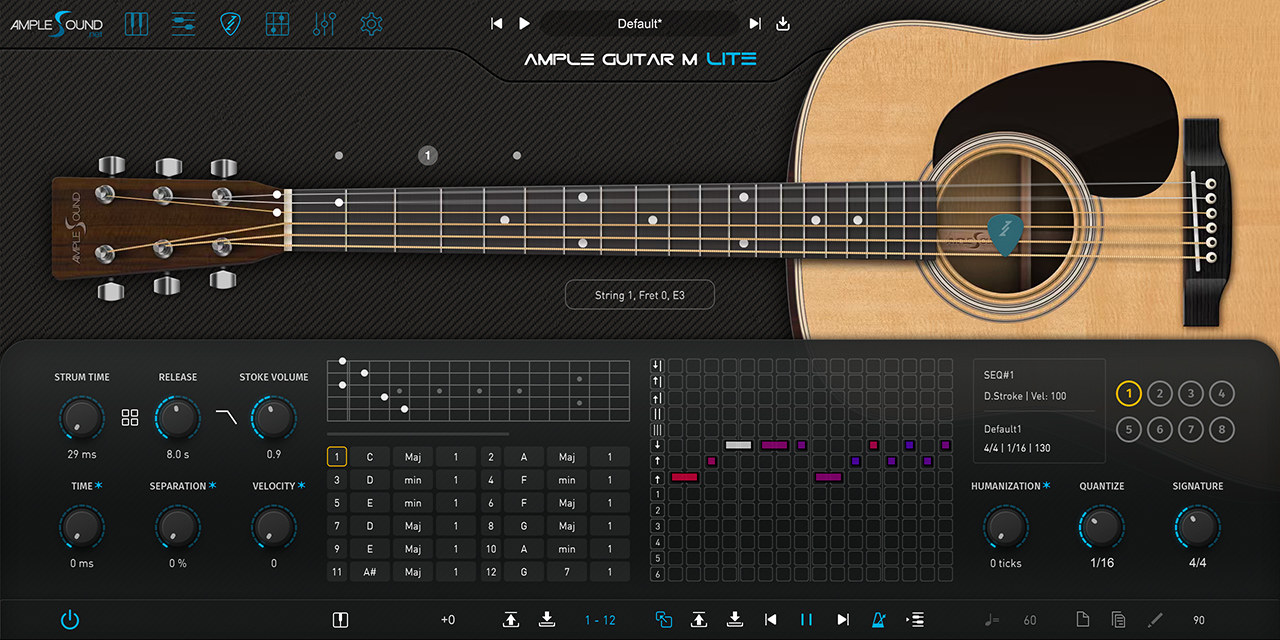Skip to the next preset

point(755,23)
